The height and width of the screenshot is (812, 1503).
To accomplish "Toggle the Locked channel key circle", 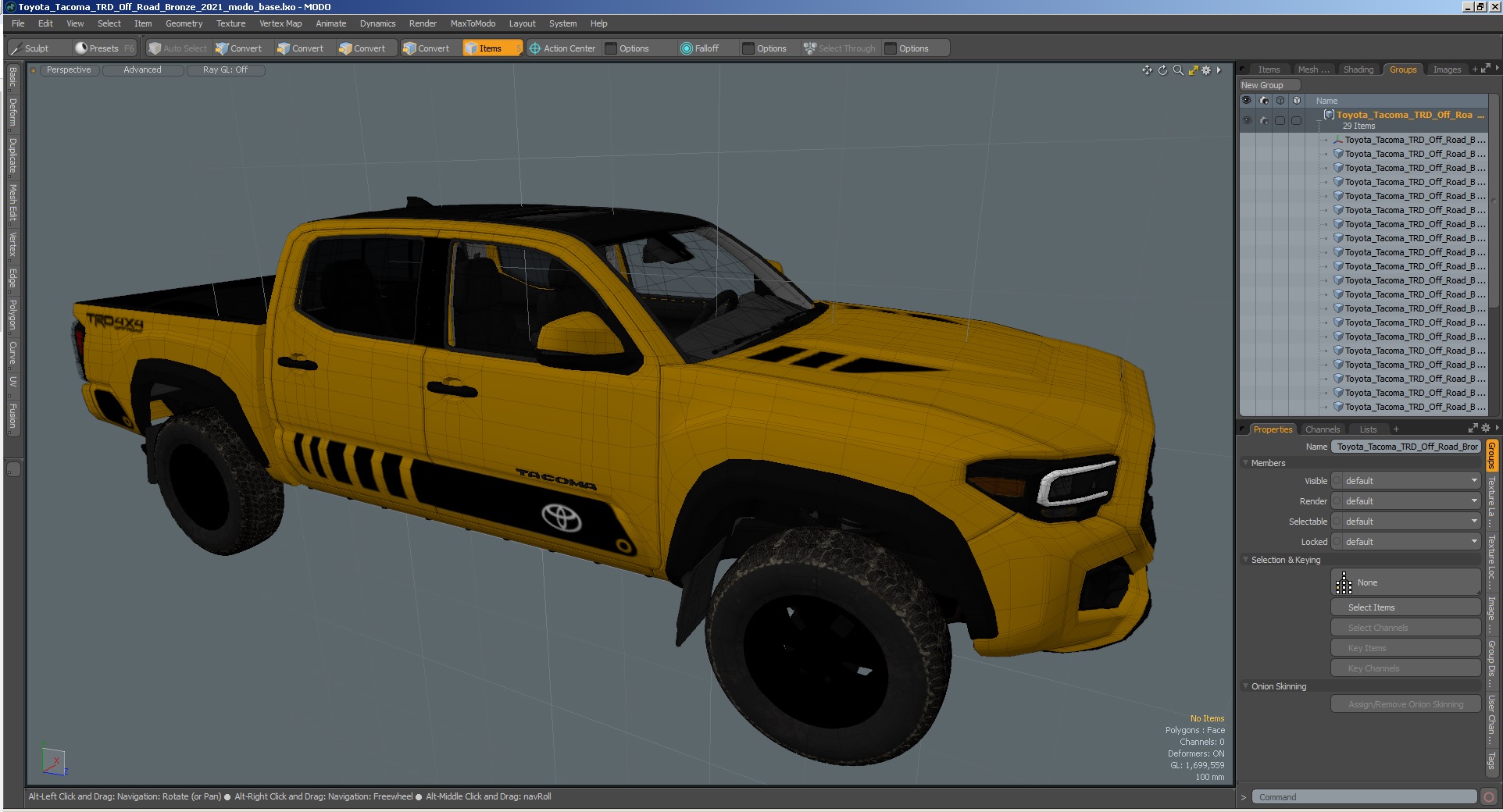I will pos(1337,542).
